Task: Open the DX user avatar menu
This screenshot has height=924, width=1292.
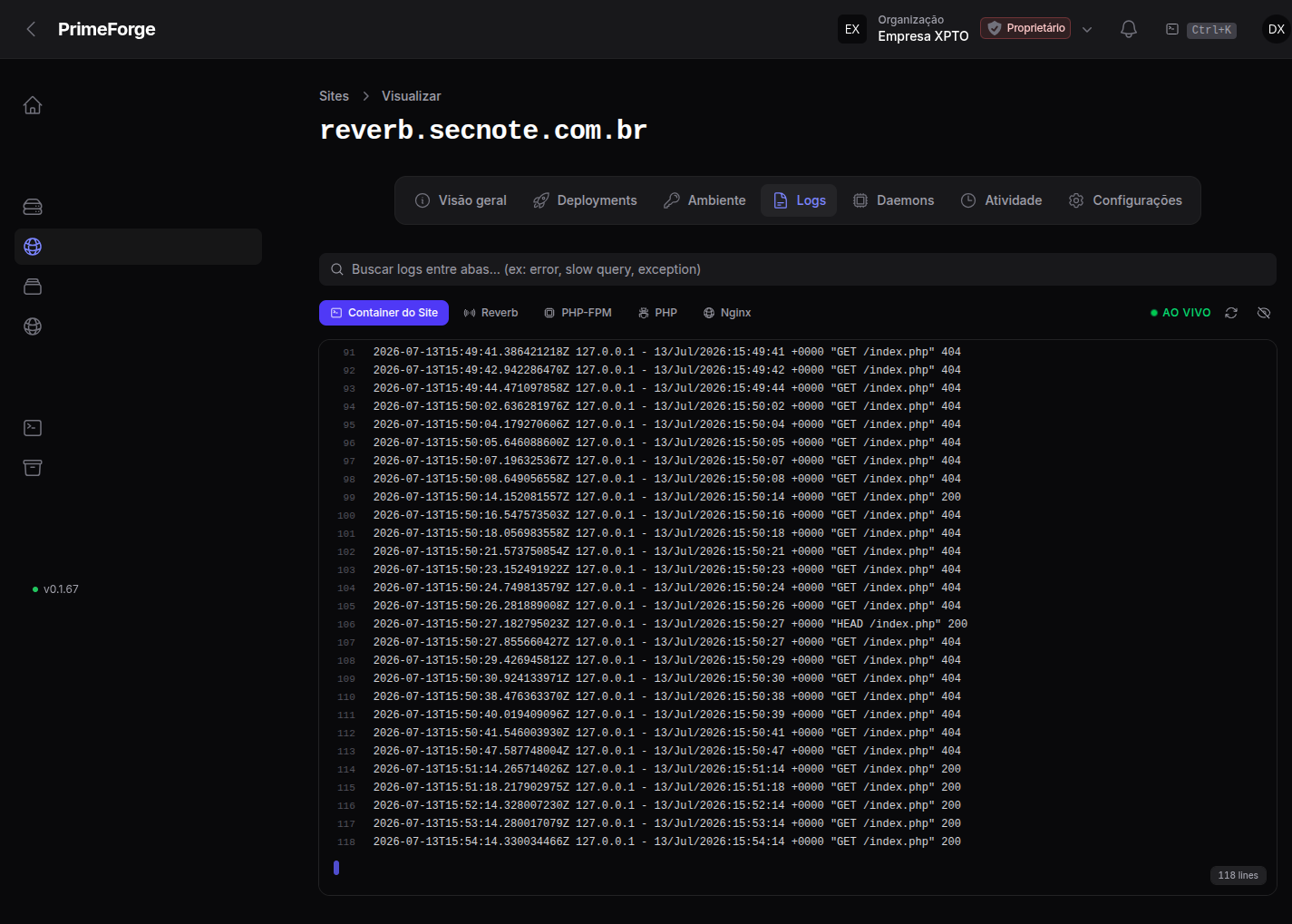Action: point(1276,29)
